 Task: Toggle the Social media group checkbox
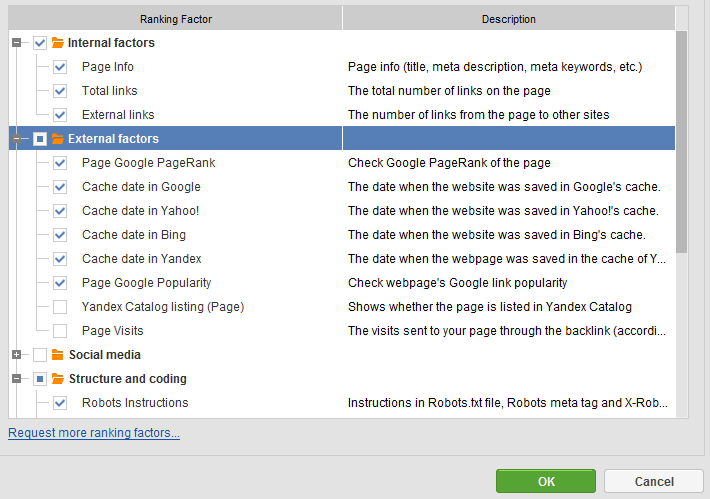pyautogui.click(x=40, y=355)
